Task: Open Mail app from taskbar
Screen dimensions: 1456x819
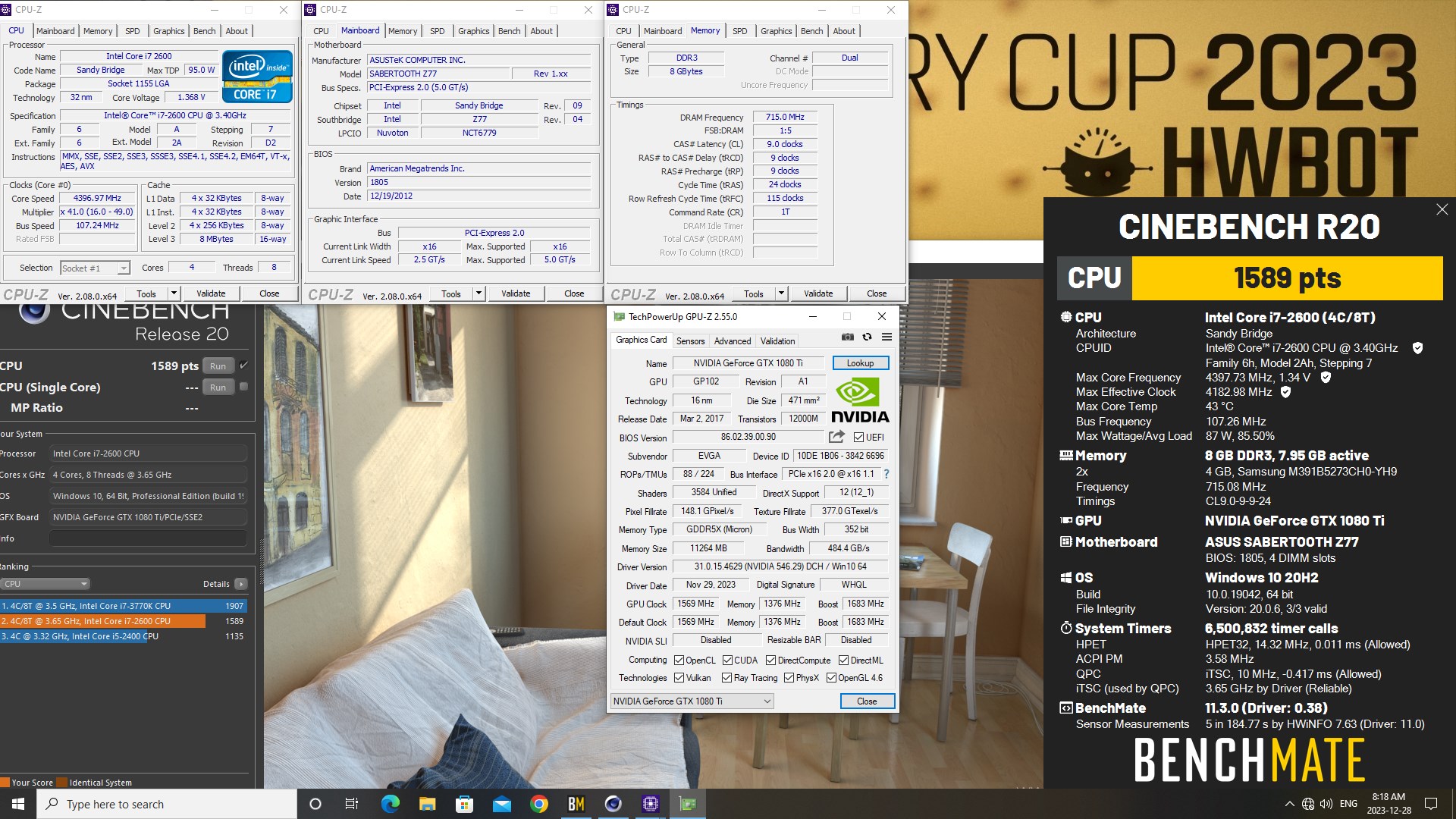Action: tap(501, 804)
